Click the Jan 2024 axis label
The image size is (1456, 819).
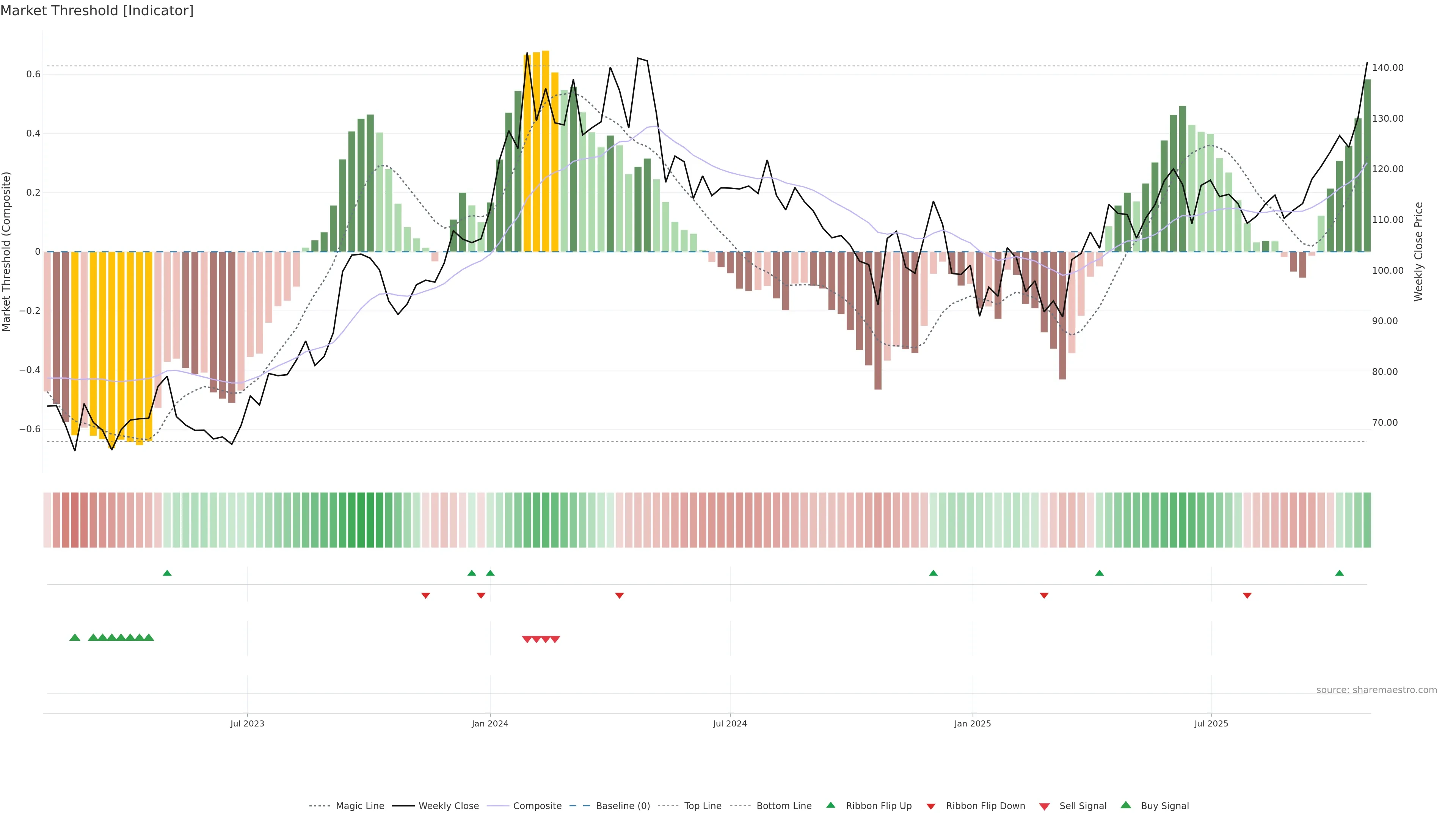pyautogui.click(x=490, y=723)
